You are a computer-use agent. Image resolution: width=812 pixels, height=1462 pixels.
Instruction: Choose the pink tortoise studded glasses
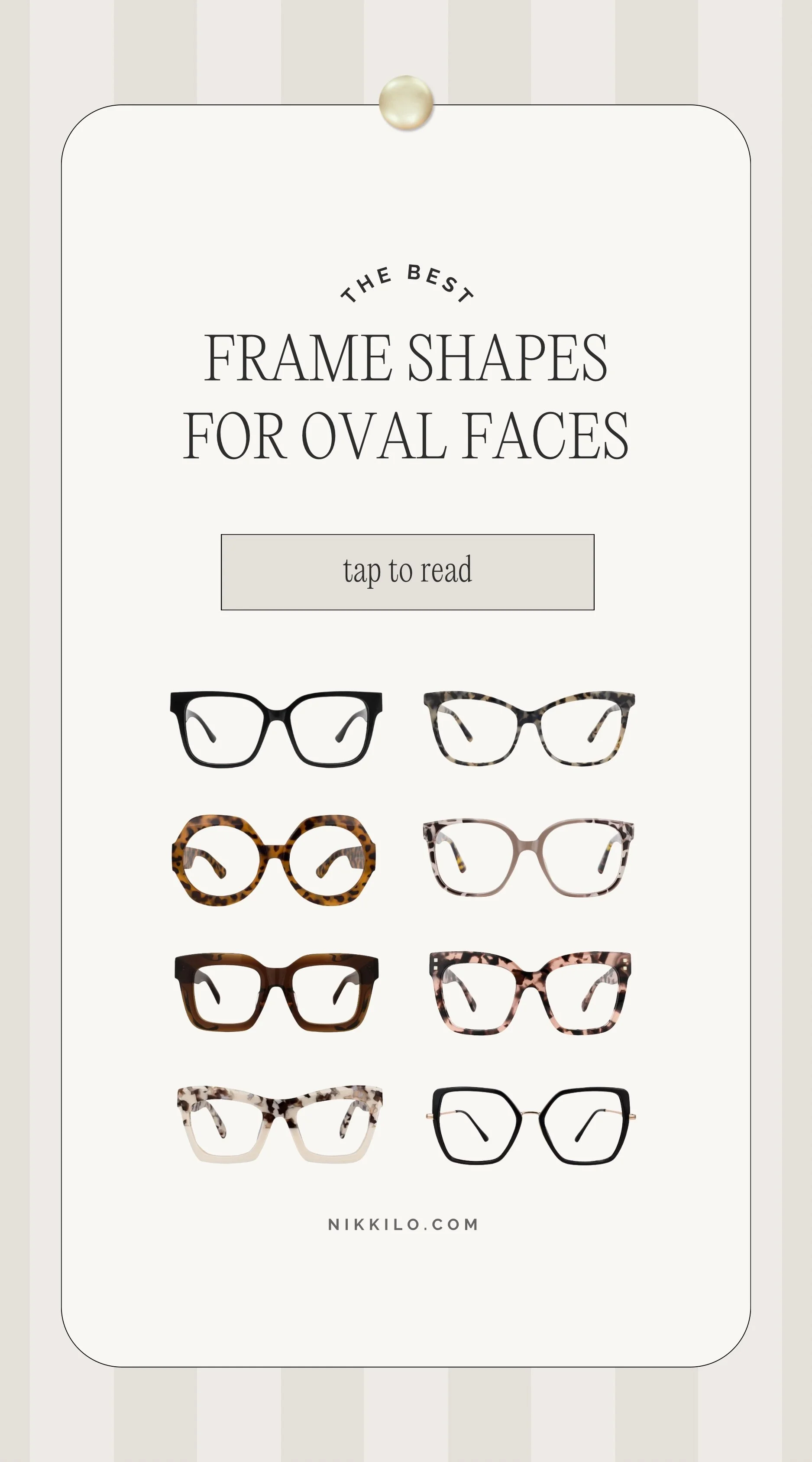click(530, 992)
